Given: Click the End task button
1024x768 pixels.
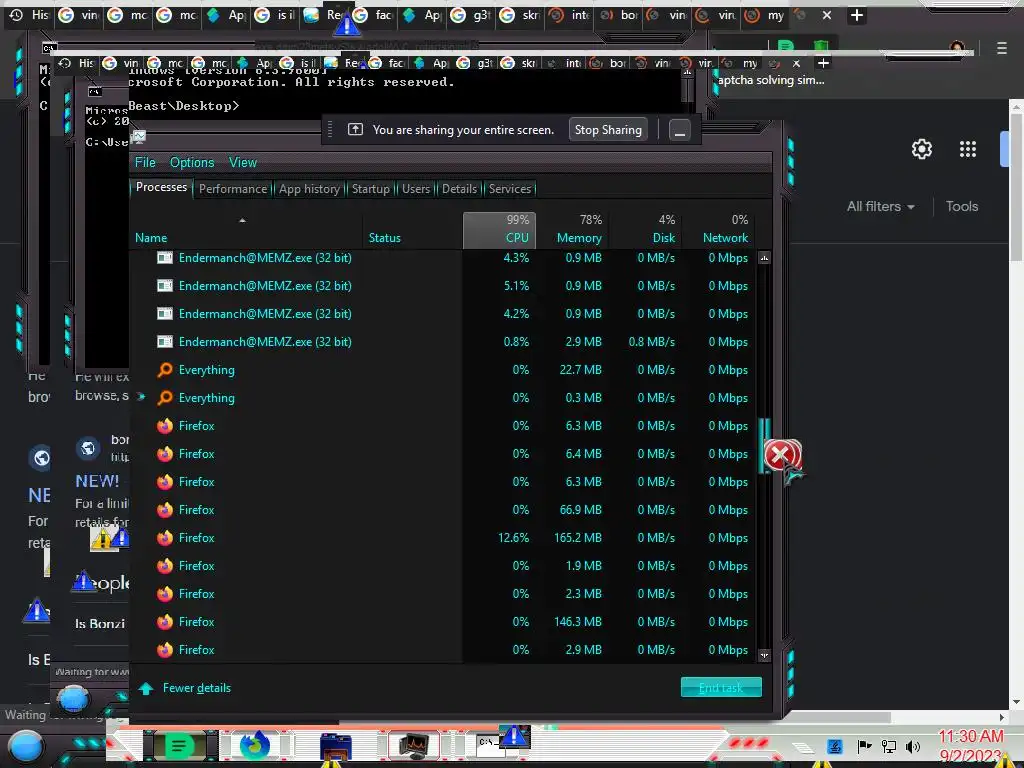Looking at the screenshot, I should coord(721,688).
